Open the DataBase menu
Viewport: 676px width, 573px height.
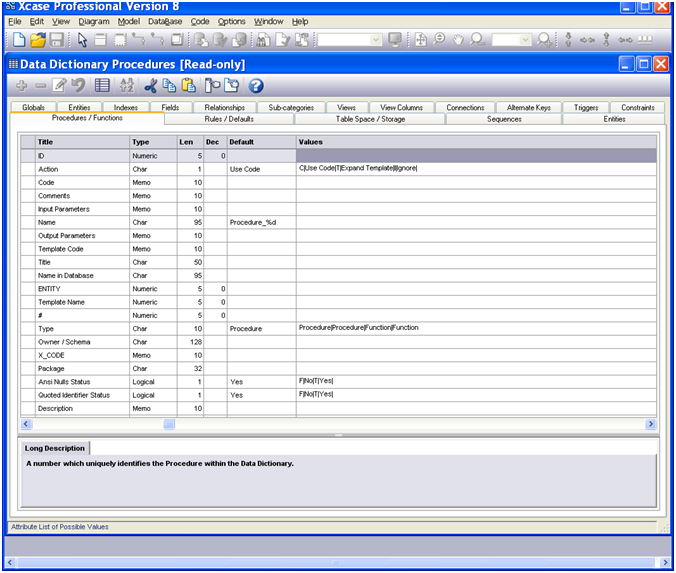click(x=165, y=22)
